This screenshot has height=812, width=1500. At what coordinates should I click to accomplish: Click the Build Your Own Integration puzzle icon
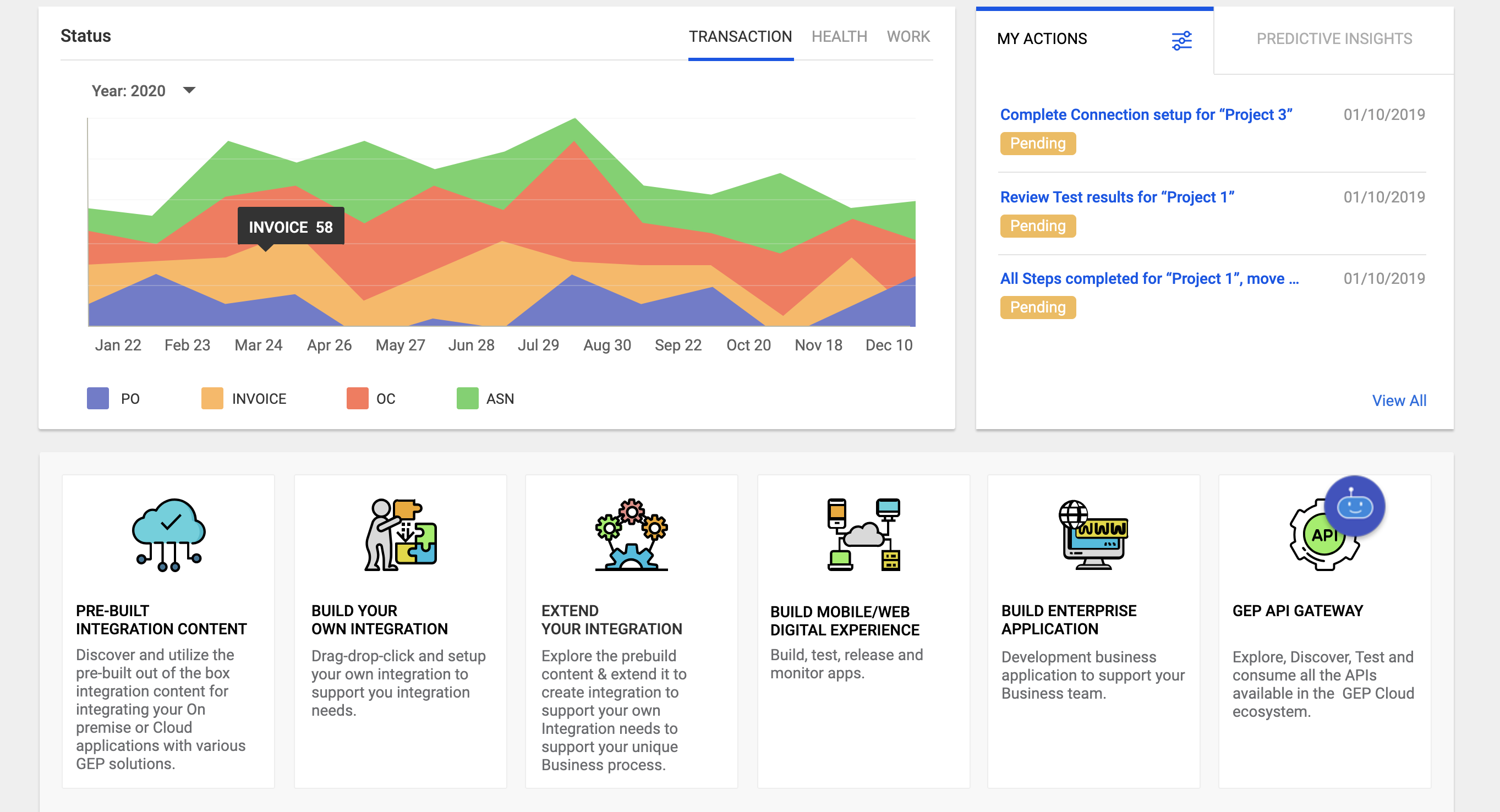point(401,534)
